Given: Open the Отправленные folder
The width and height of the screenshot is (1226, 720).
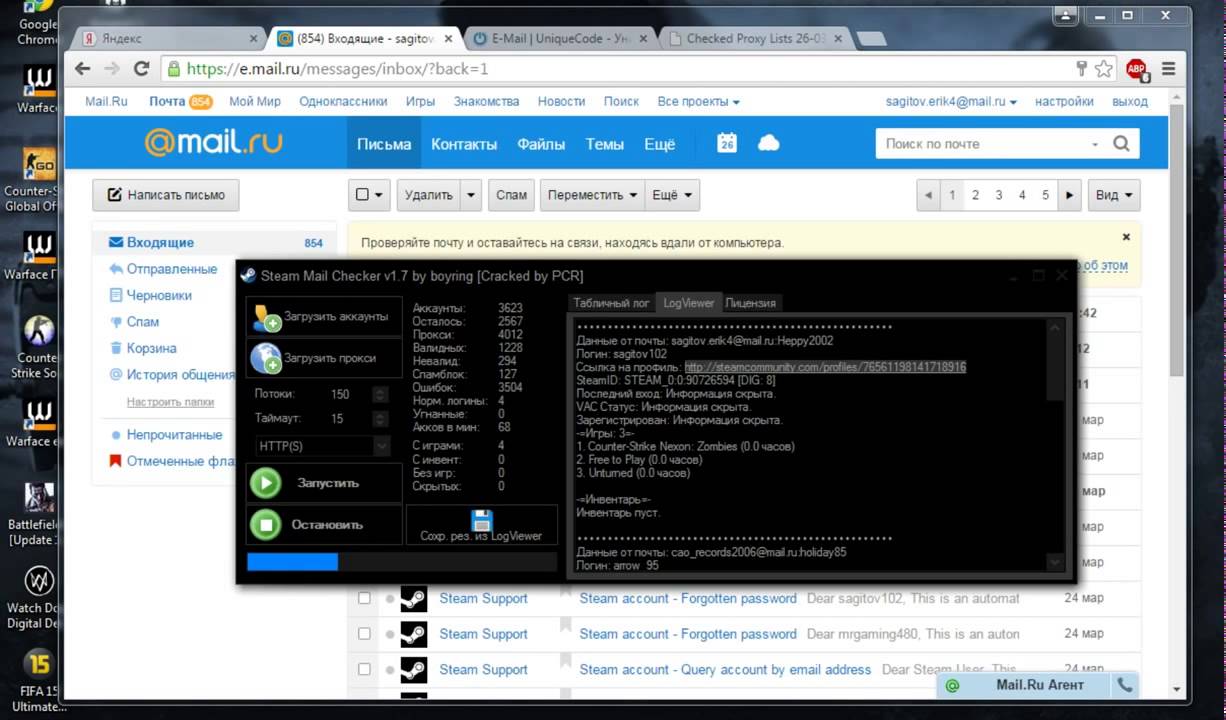Looking at the screenshot, I should point(171,269).
